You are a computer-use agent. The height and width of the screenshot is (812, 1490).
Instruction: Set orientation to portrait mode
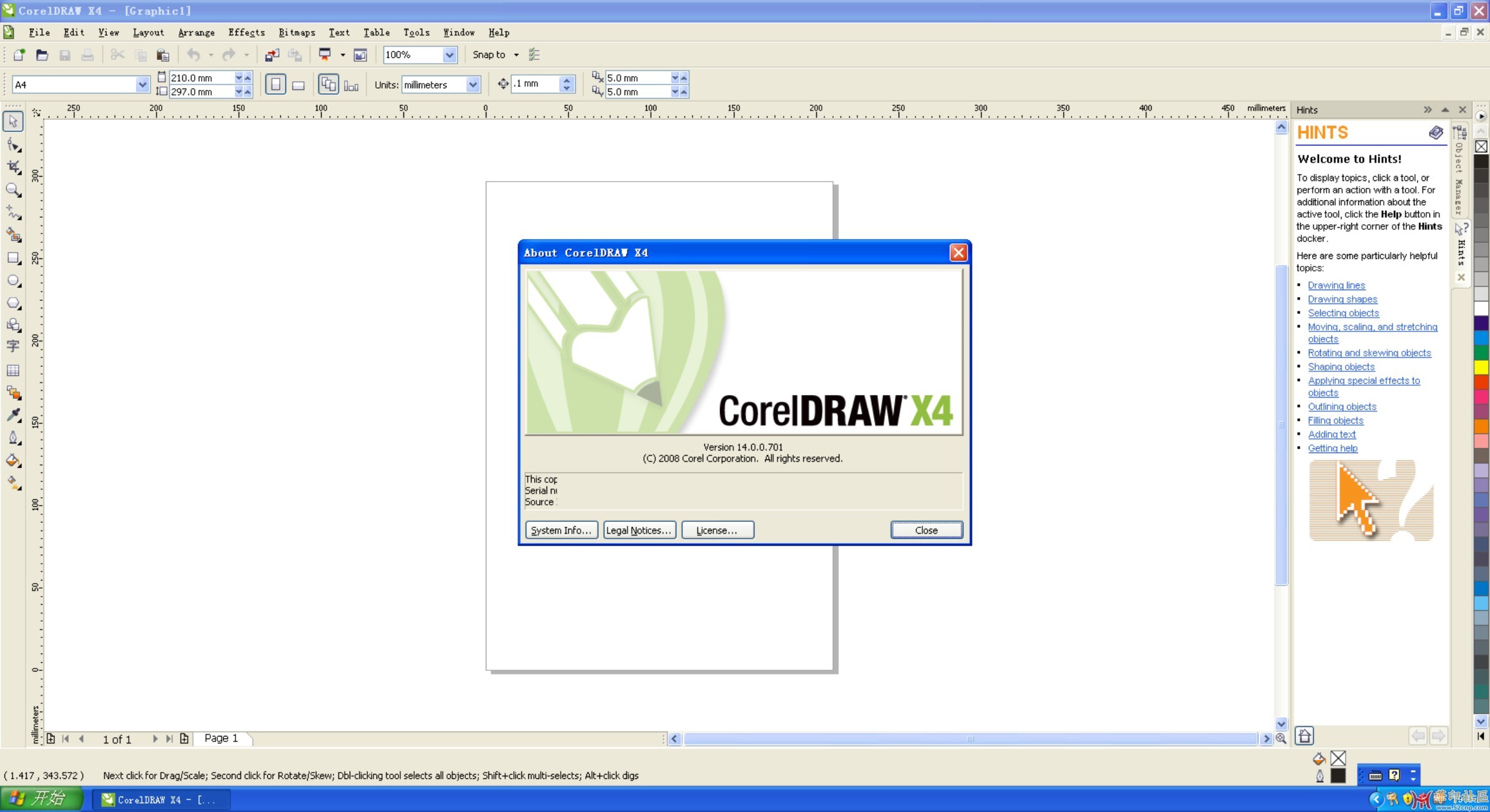275,84
